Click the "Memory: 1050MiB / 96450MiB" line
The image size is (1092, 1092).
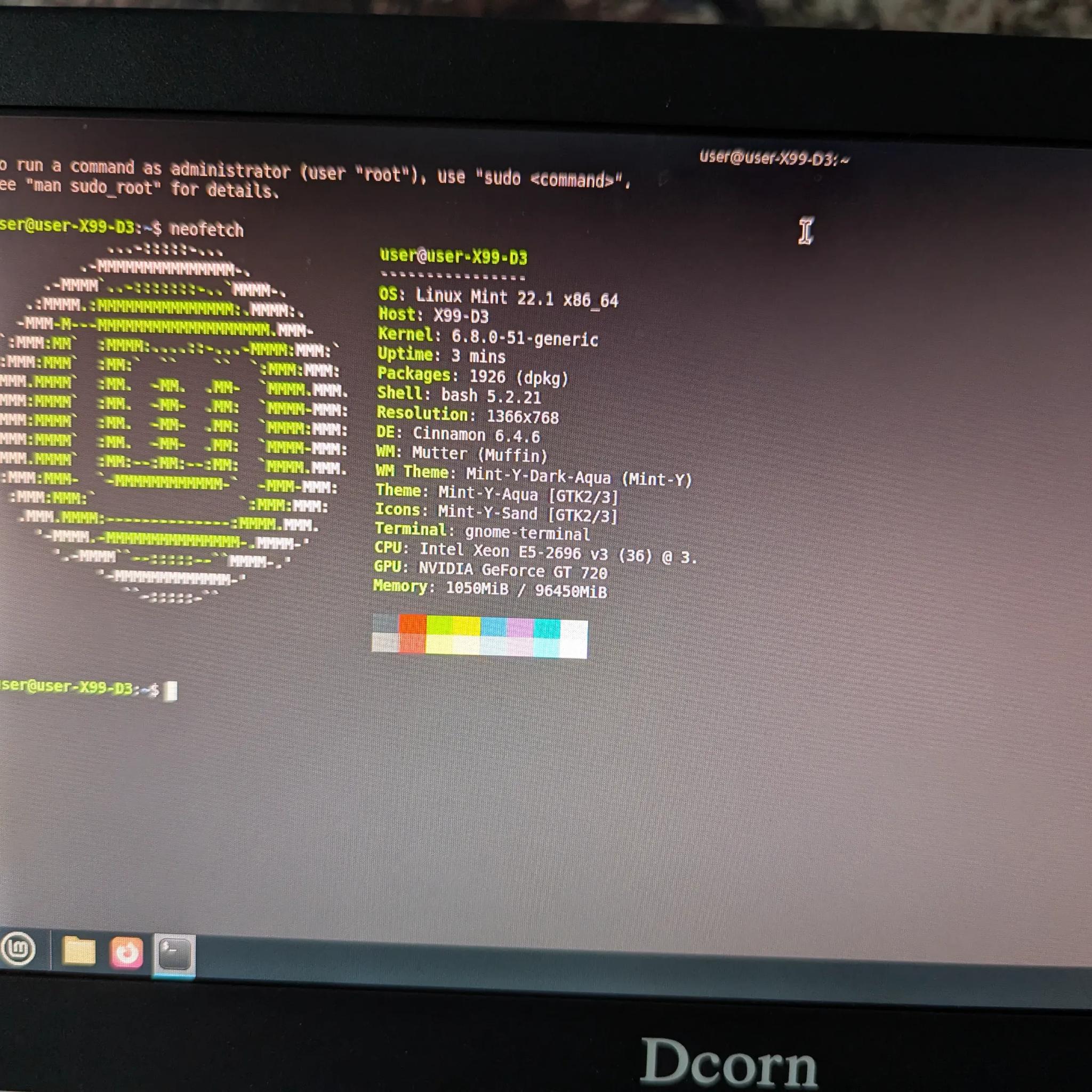point(490,589)
